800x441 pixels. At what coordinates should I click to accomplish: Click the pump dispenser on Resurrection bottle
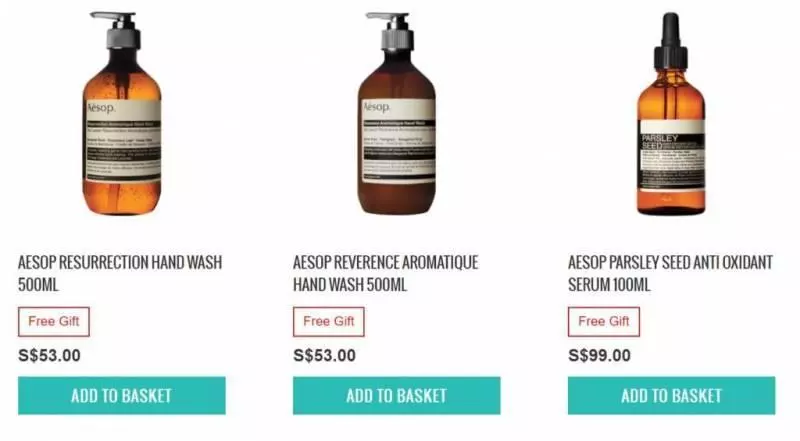[117, 30]
